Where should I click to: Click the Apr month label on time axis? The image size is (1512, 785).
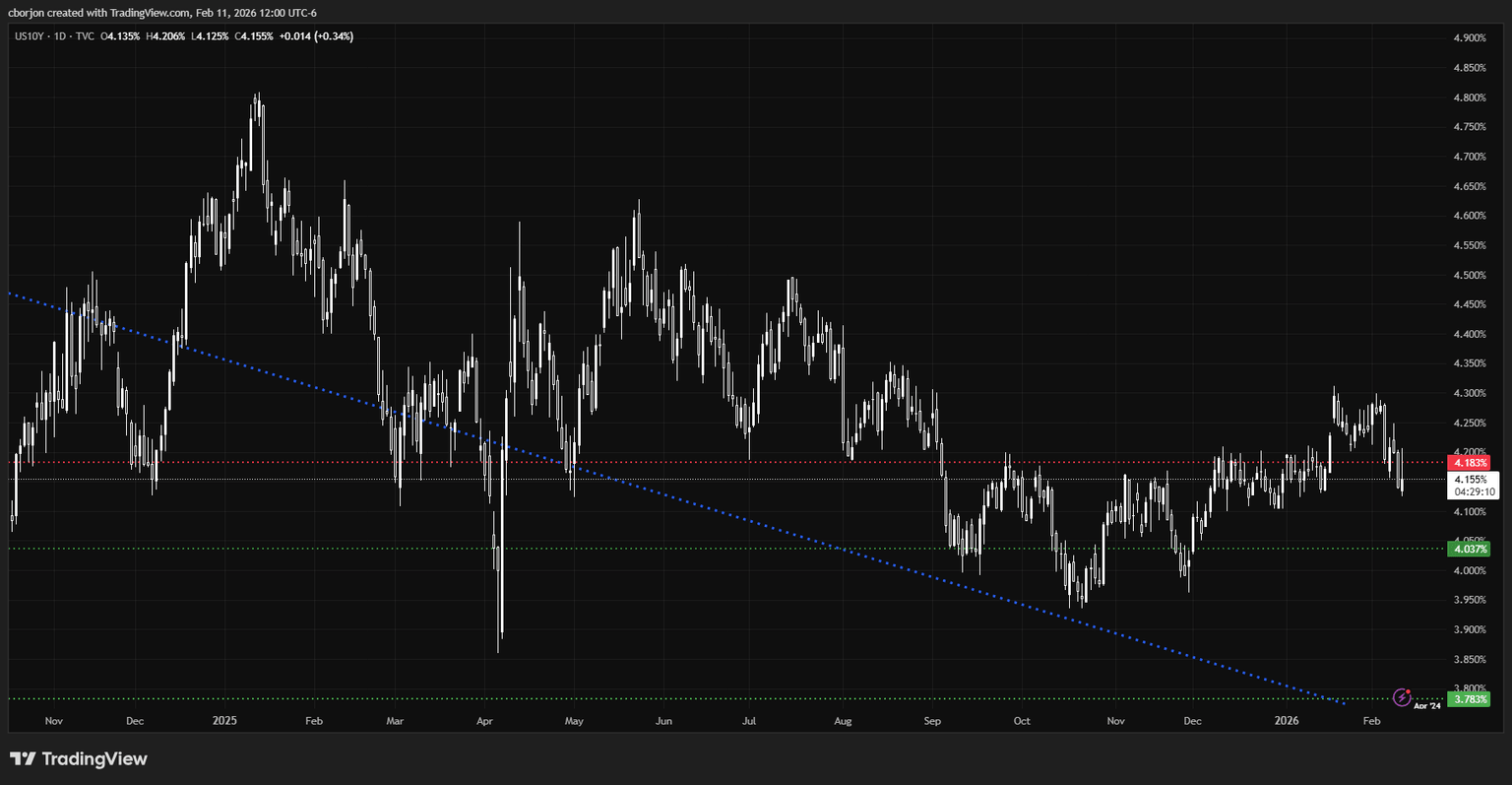[x=484, y=721]
